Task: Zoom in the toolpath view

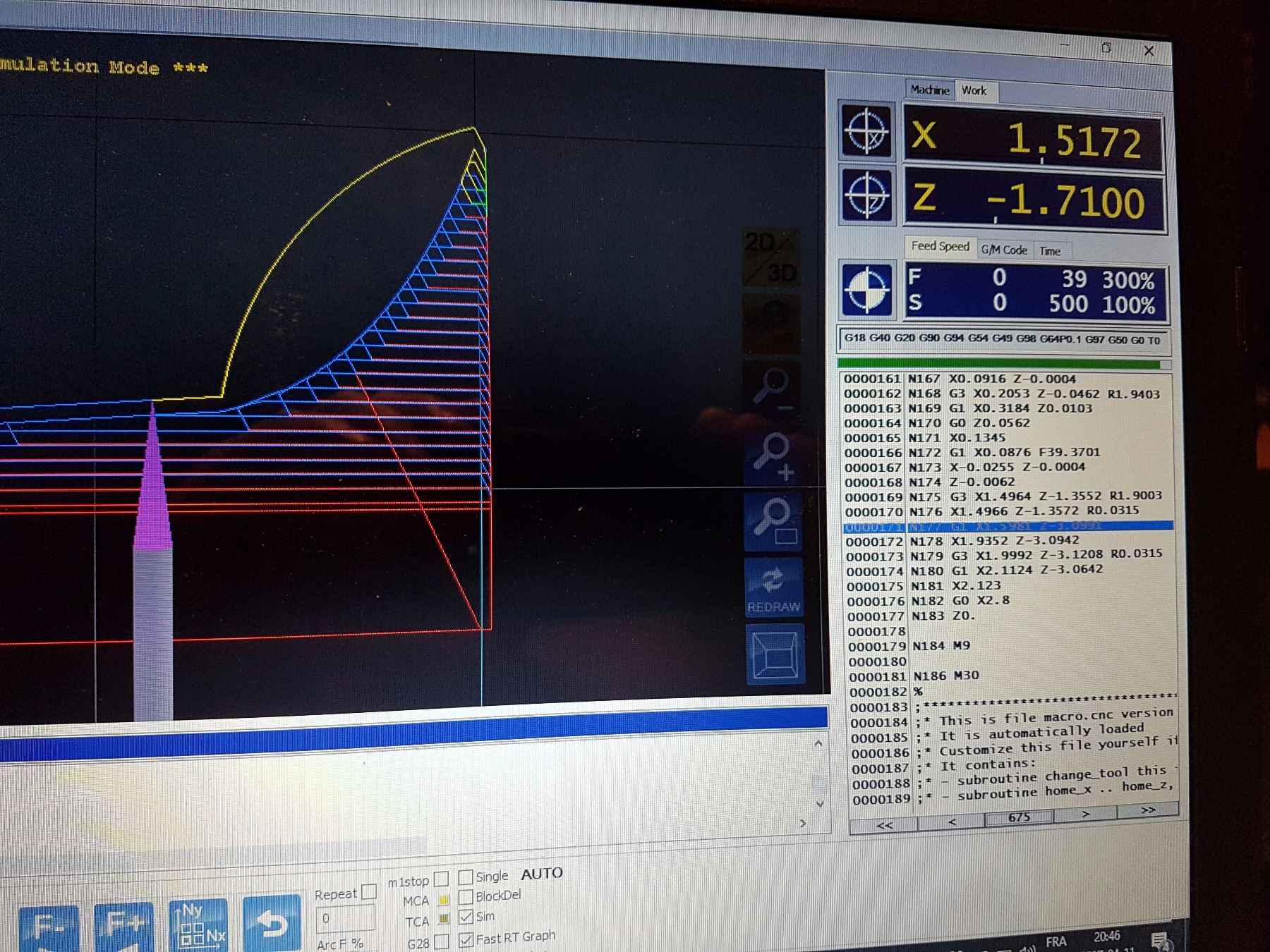Action: click(773, 453)
